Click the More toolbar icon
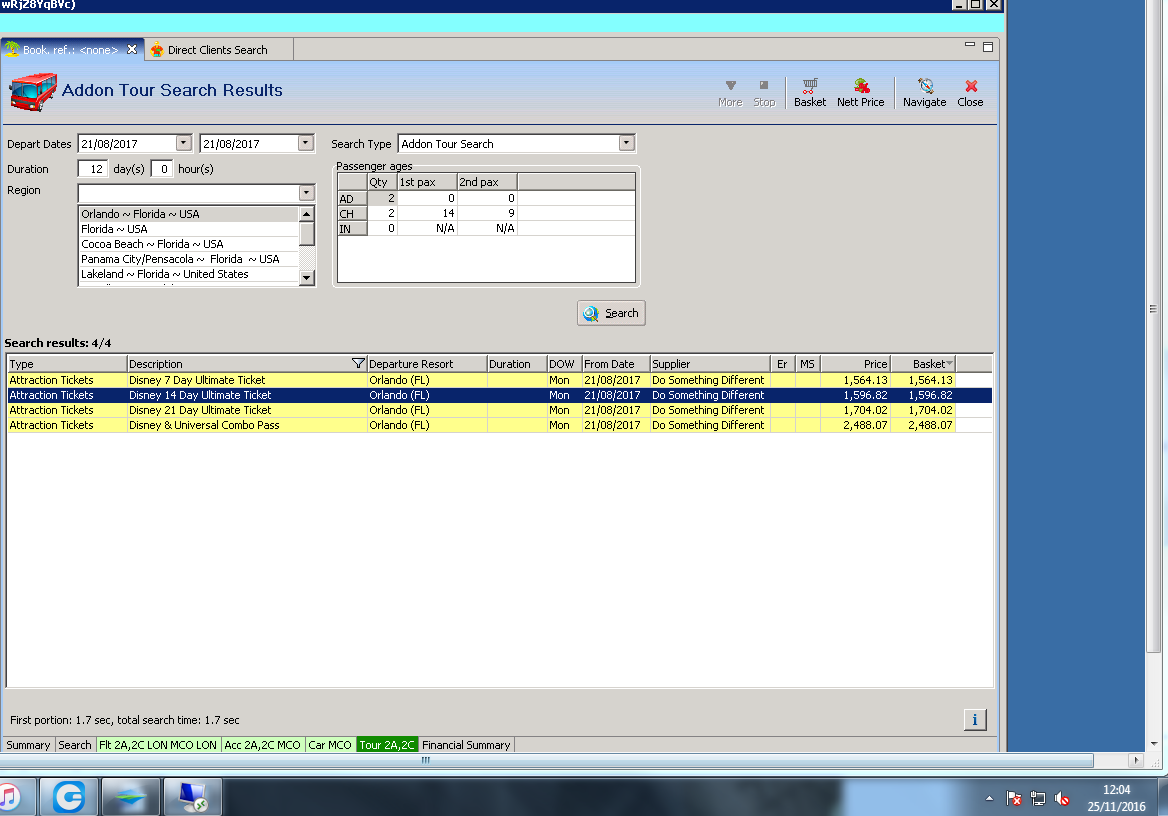 [730, 92]
